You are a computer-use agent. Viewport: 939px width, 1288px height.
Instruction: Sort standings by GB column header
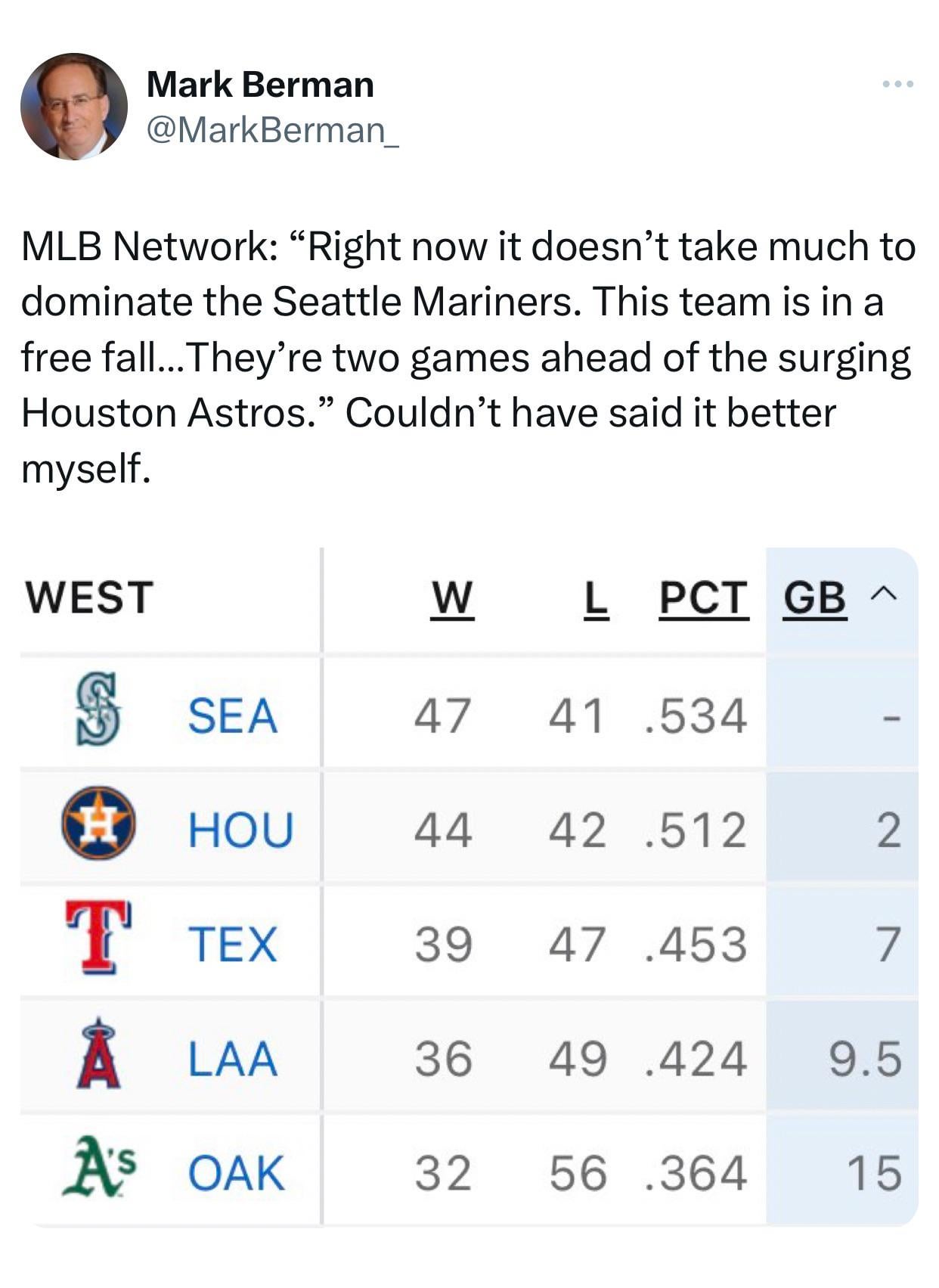click(x=814, y=599)
